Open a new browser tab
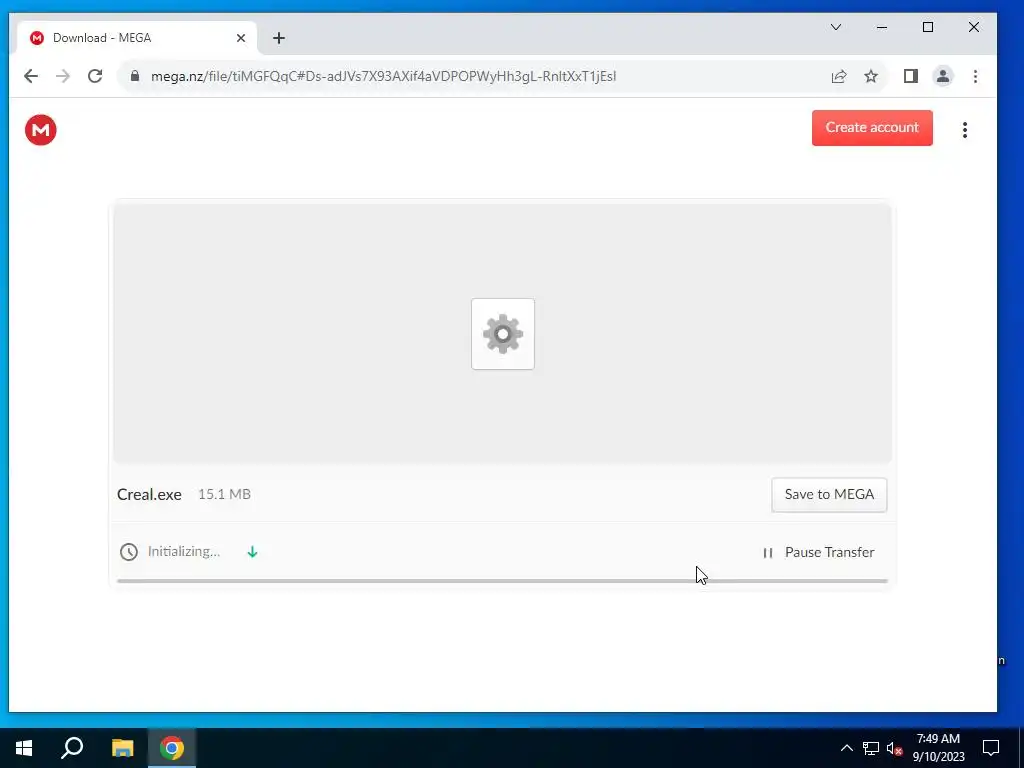The width and height of the screenshot is (1024, 768). [279, 38]
